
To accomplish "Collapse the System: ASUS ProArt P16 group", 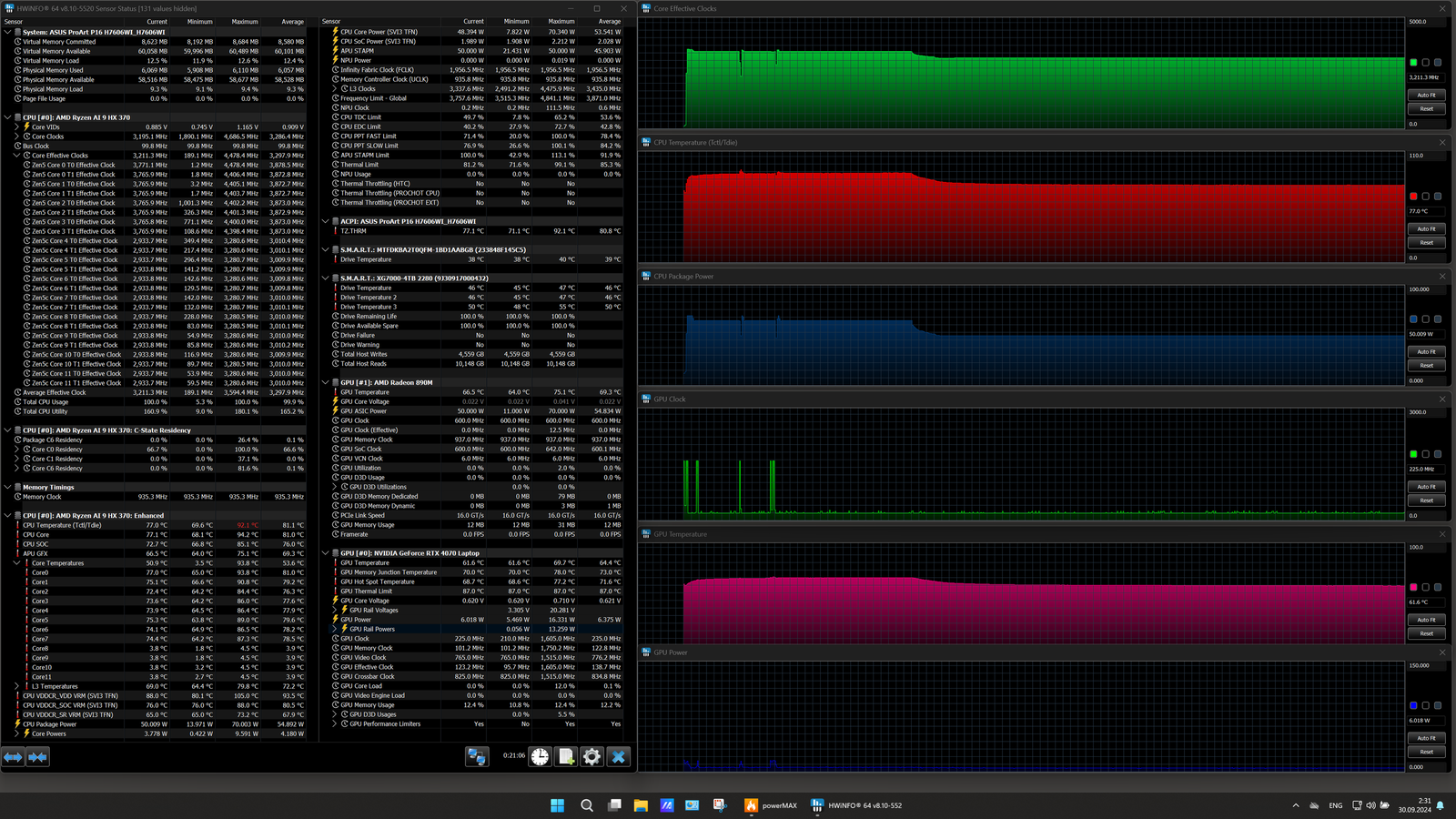I will pyautogui.click(x=7, y=32).
